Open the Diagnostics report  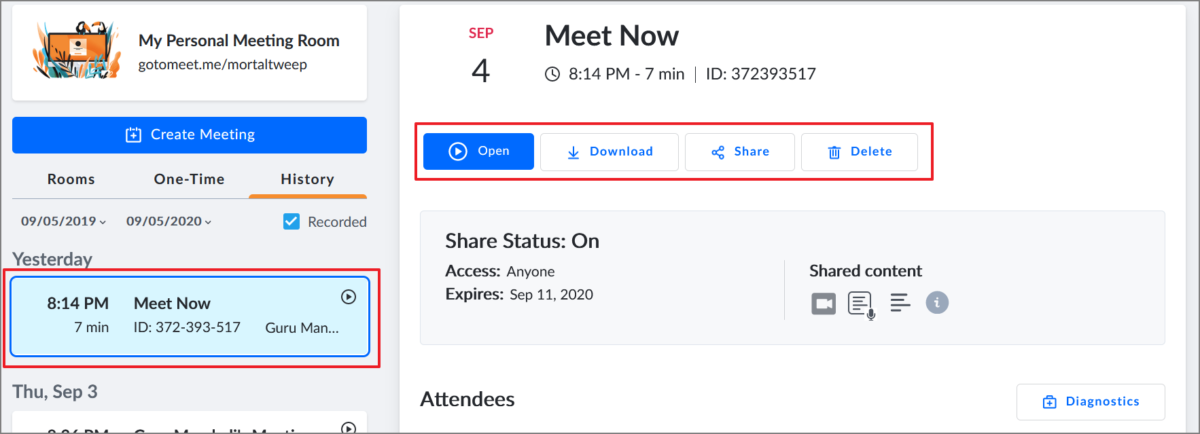[1090, 402]
